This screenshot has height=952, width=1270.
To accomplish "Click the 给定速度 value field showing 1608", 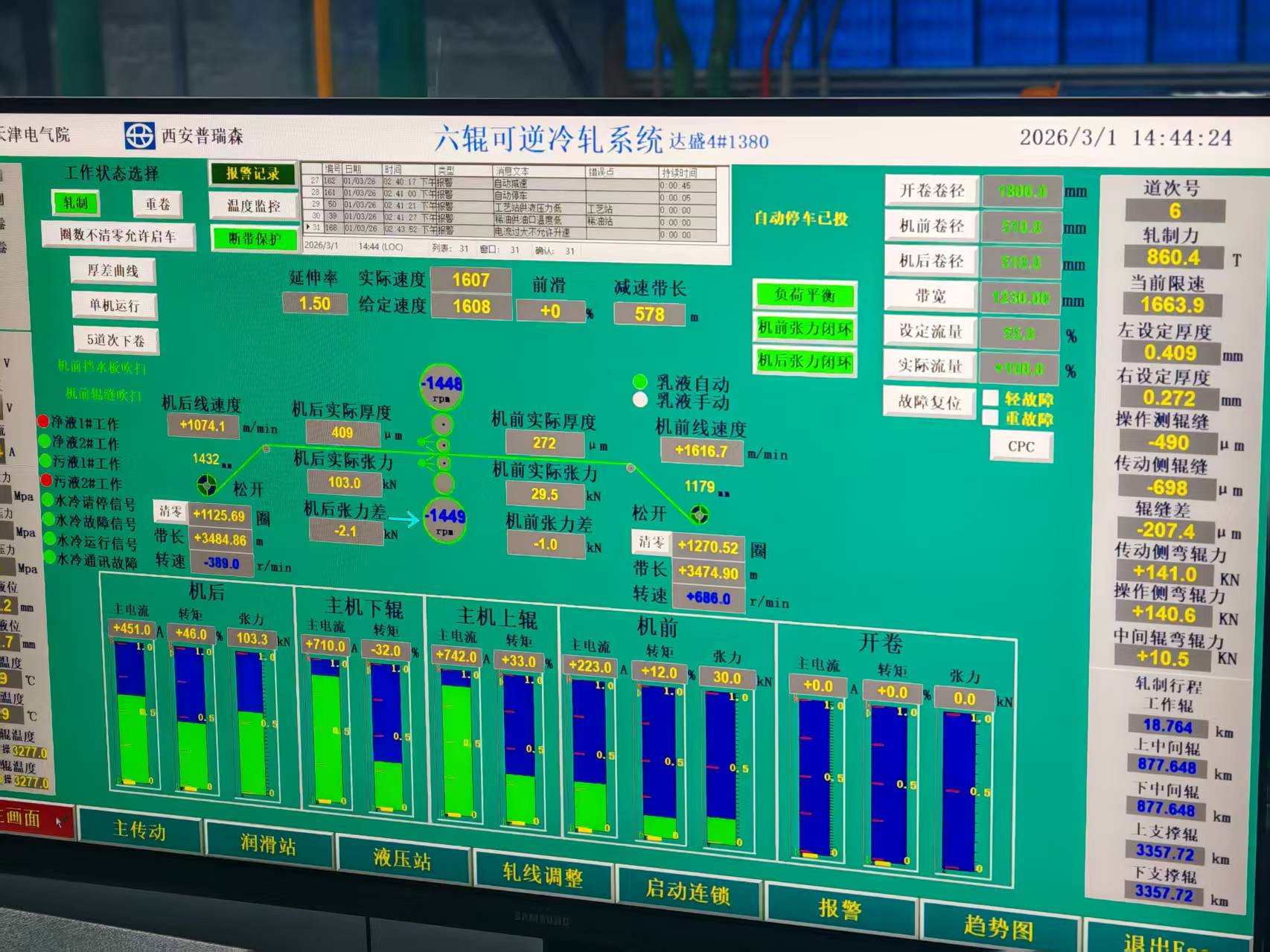I will [471, 307].
